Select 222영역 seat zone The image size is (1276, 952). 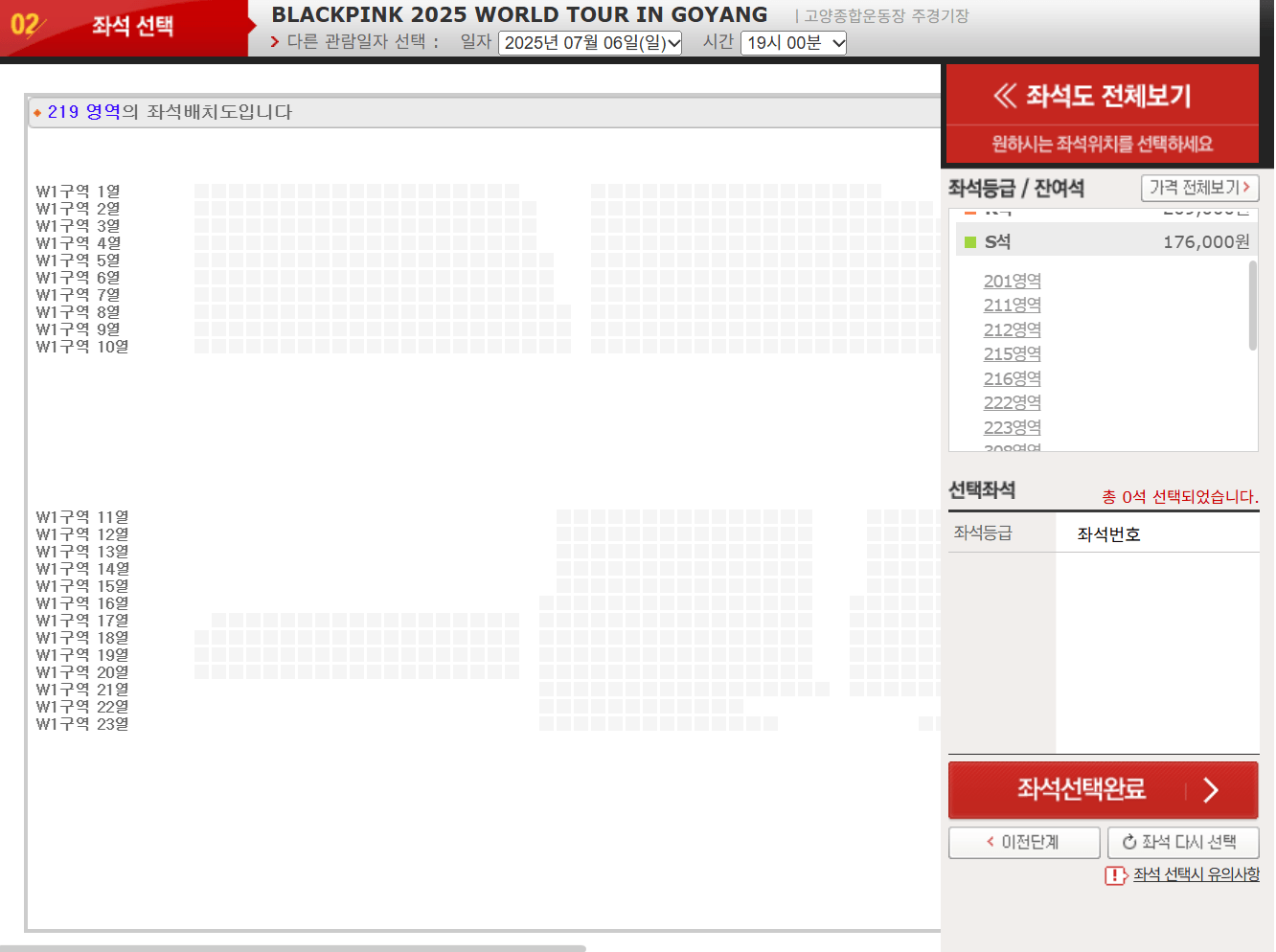click(1012, 402)
